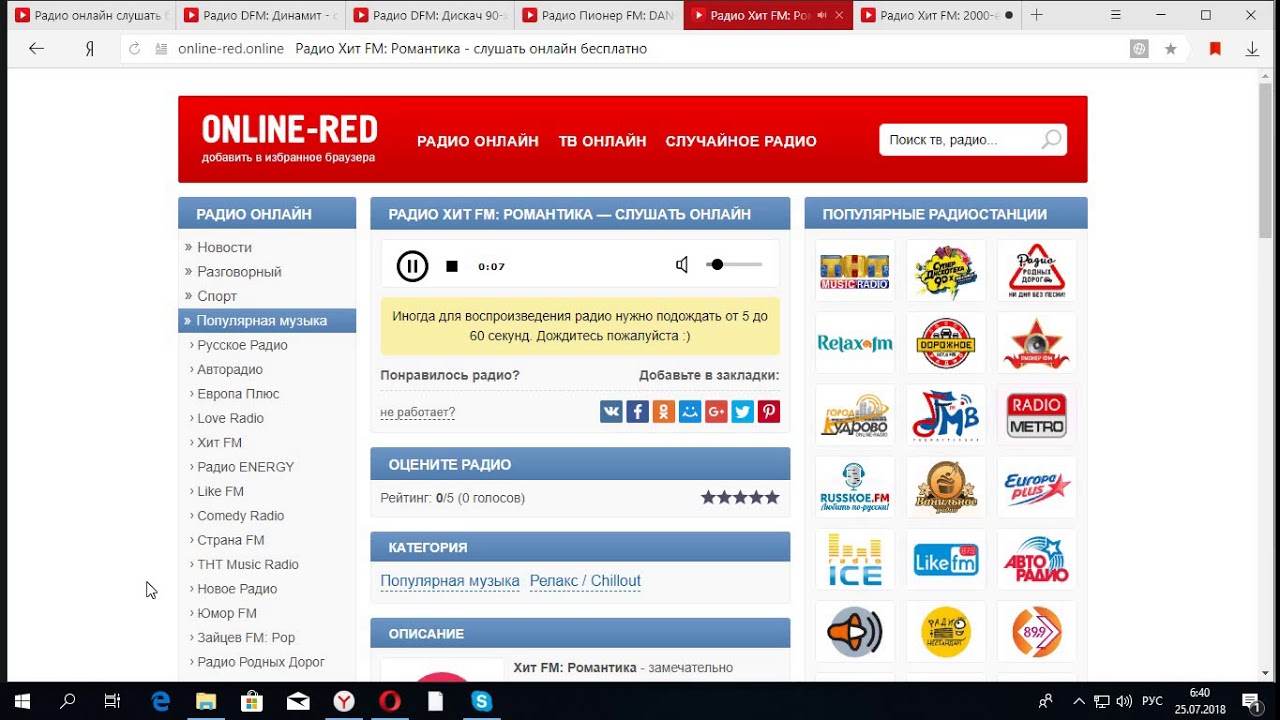Mute the player speaker icon

(682, 265)
